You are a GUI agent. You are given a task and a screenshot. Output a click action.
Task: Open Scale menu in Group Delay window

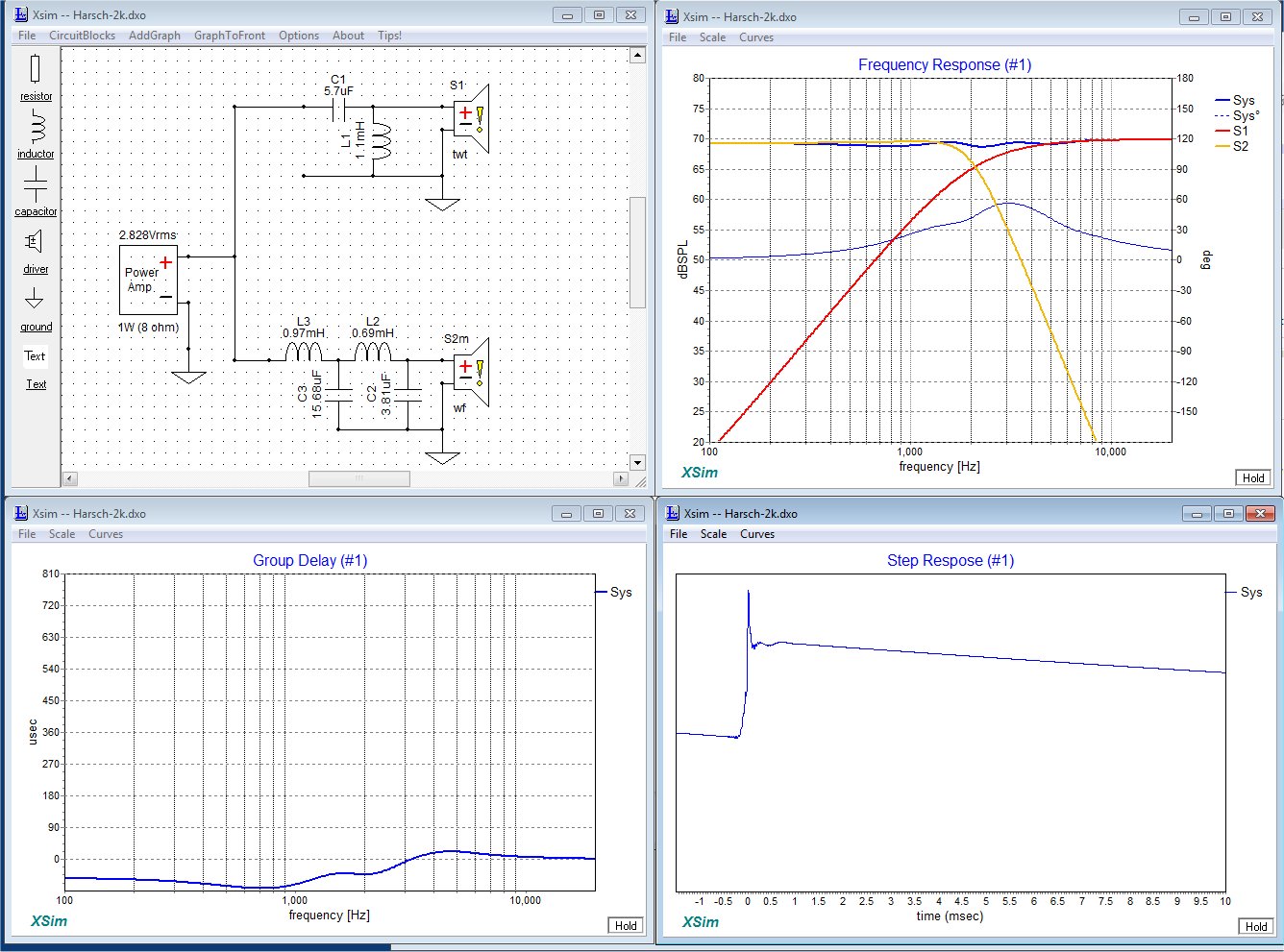pyautogui.click(x=62, y=534)
